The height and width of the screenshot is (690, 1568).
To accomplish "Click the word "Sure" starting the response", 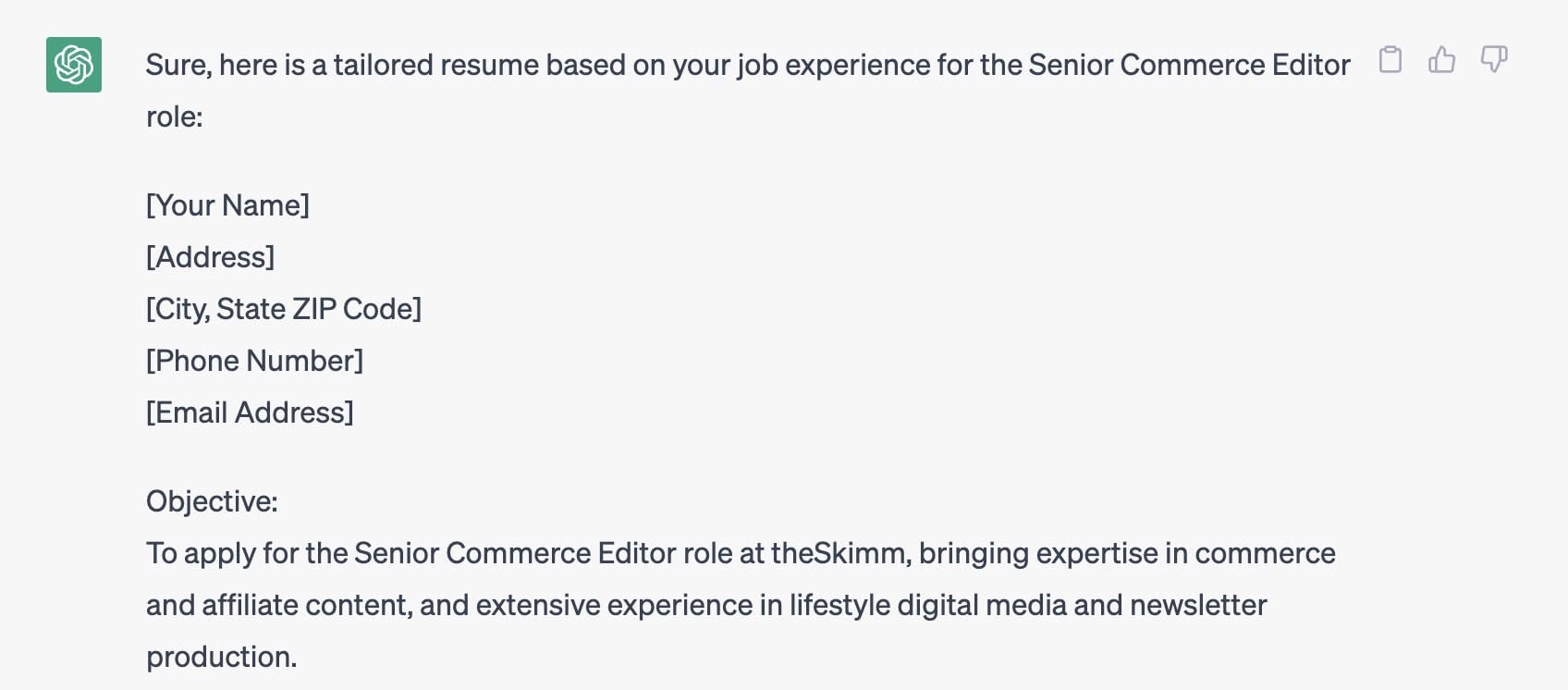I will 177,65.
